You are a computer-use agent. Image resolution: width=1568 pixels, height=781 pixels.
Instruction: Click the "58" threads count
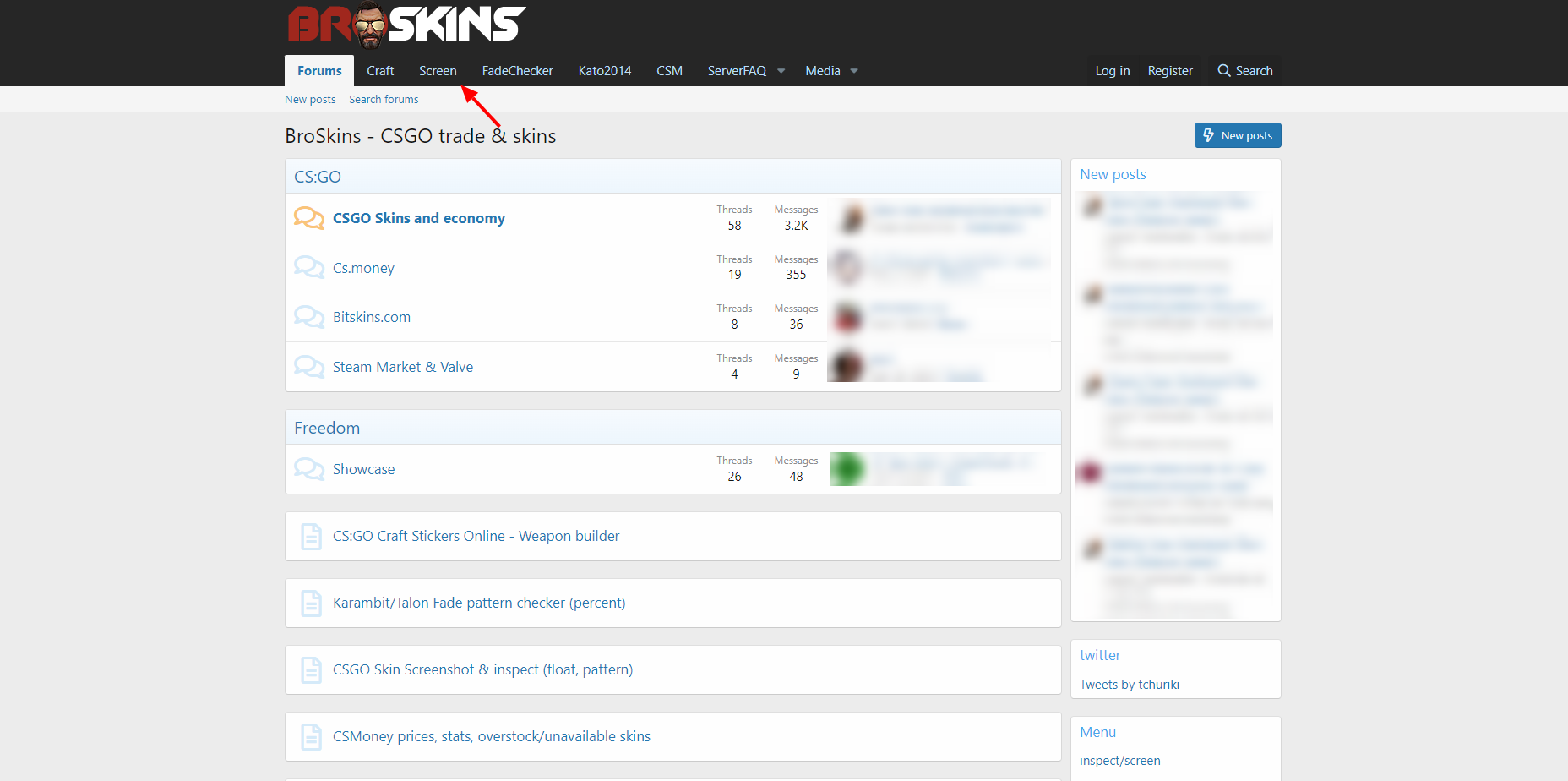(x=735, y=226)
